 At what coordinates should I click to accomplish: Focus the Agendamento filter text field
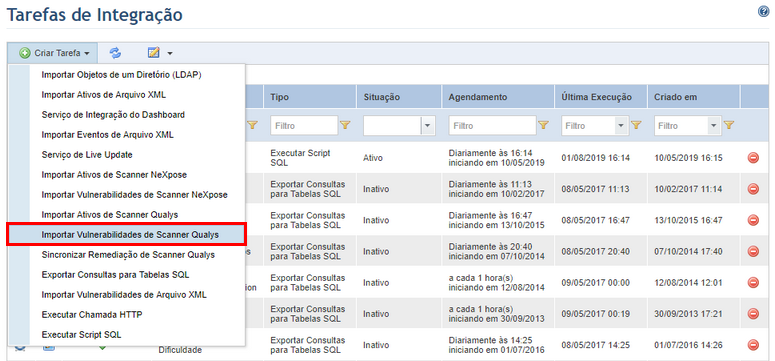492,126
